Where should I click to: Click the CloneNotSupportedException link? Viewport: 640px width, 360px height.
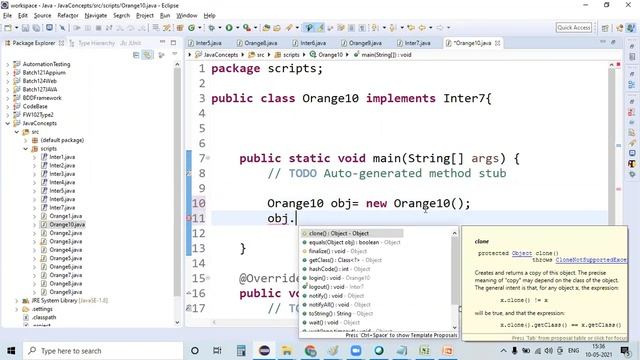pyautogui.click(x=591, y=260)
